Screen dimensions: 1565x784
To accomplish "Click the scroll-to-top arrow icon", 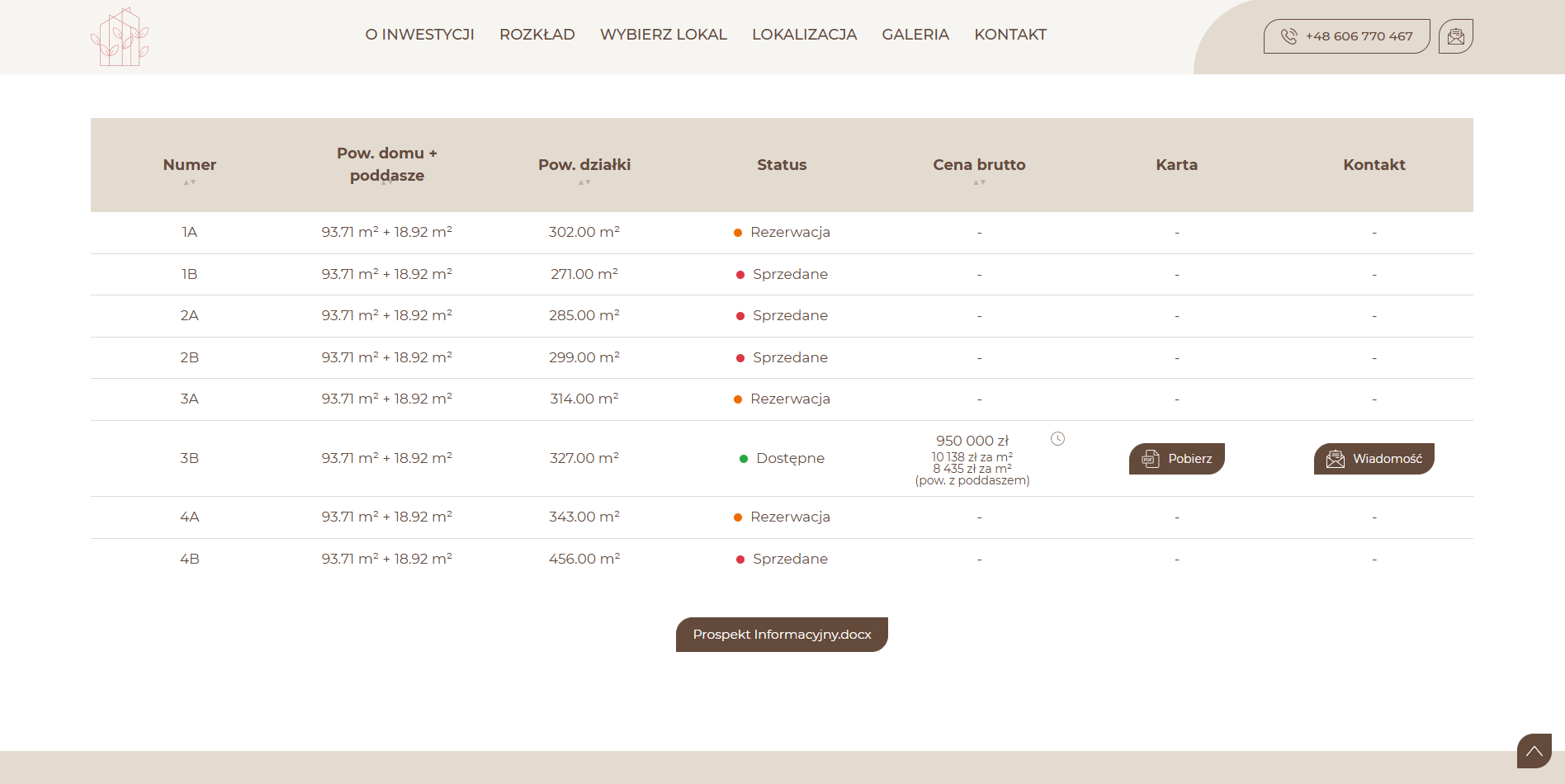I will coord(1534,751).
